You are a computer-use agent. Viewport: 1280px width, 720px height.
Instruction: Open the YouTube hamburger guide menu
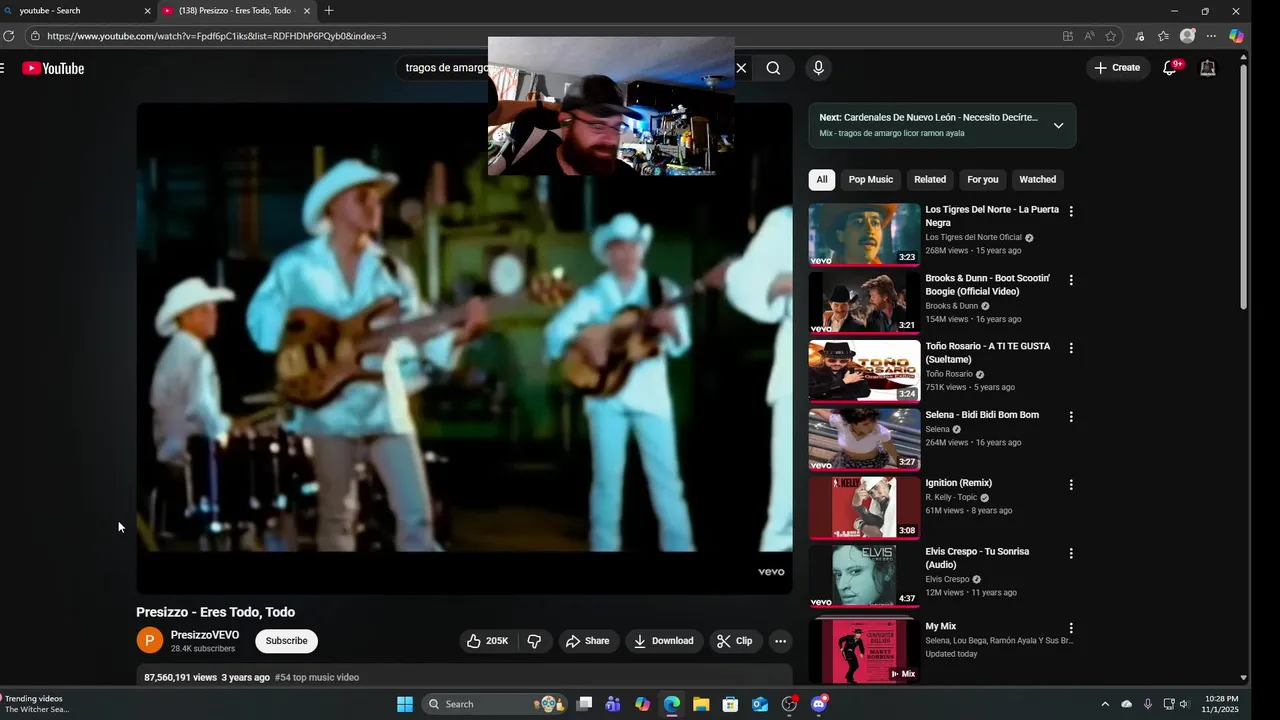[2, 68]
